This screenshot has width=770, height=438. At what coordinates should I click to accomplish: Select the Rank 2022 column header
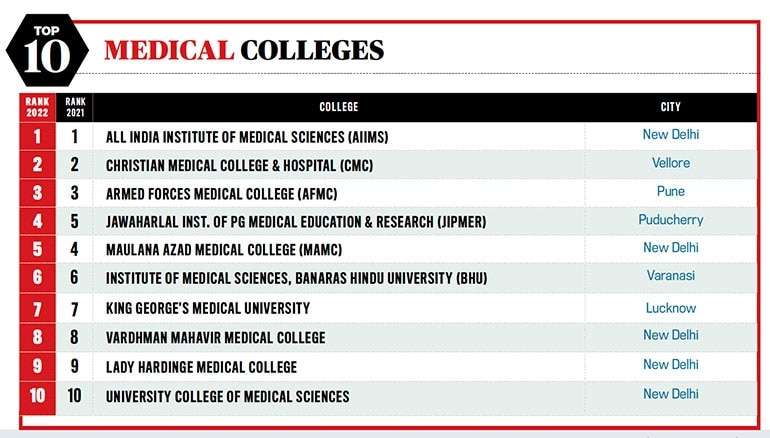(x=38, y=107)
